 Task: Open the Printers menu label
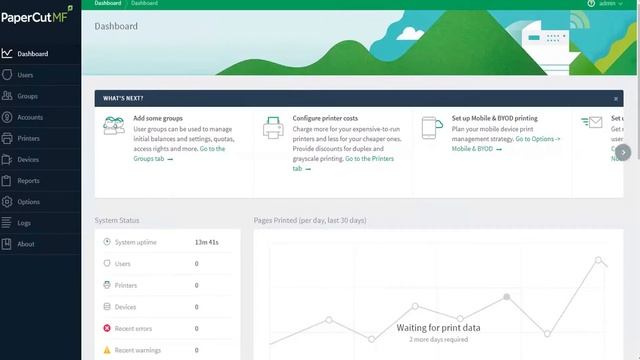(29, 139)
